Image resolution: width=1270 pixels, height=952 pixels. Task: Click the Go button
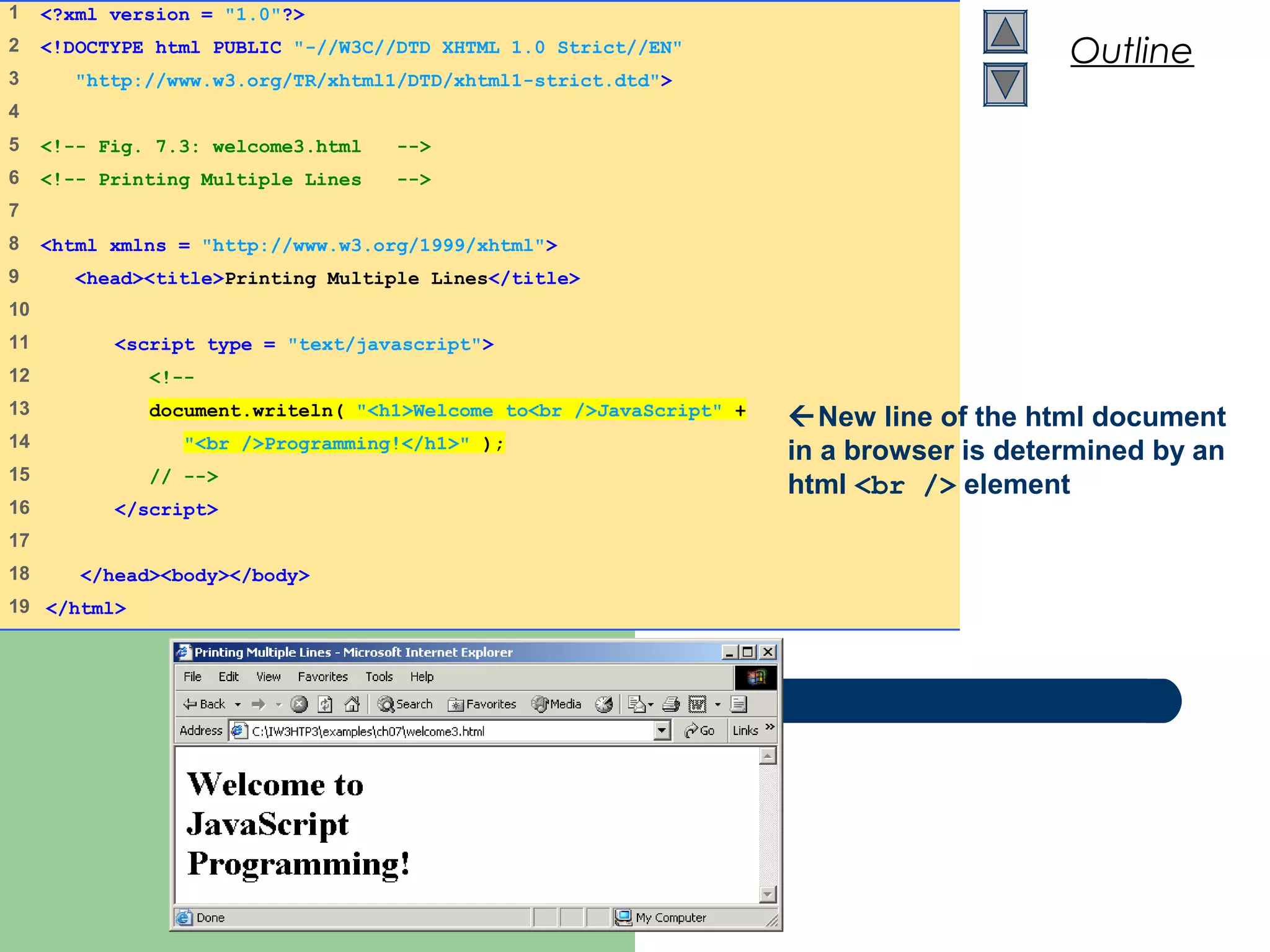pos(699,731)
